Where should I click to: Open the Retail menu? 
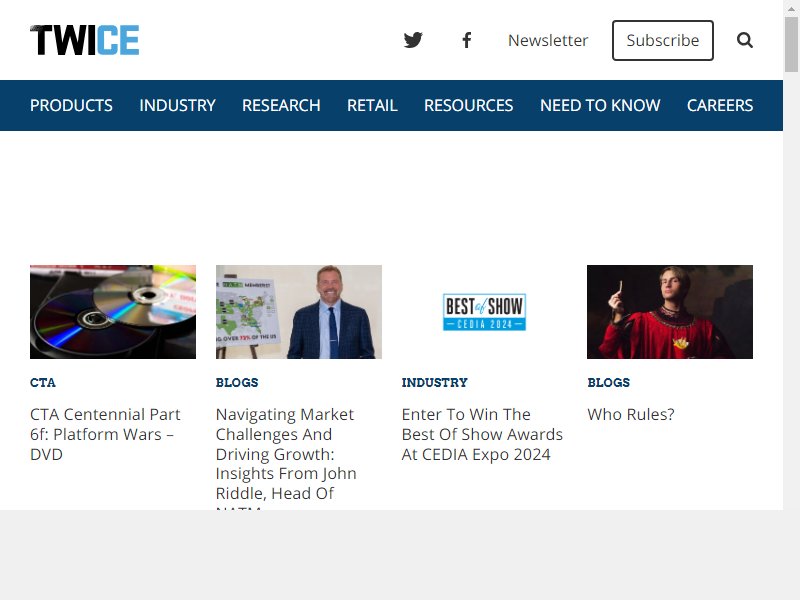tap(372, 105)
